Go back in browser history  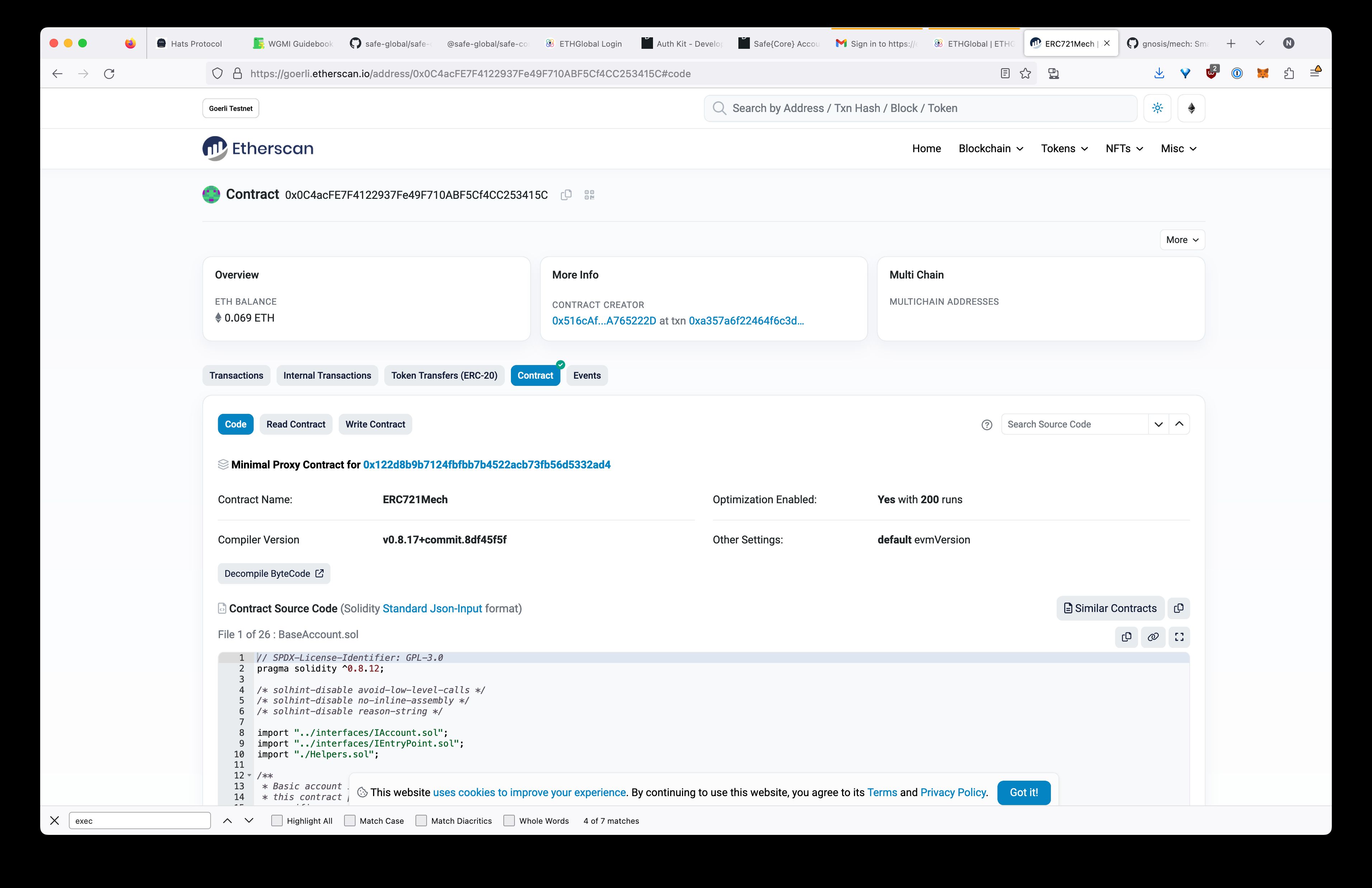coord(57,74)
